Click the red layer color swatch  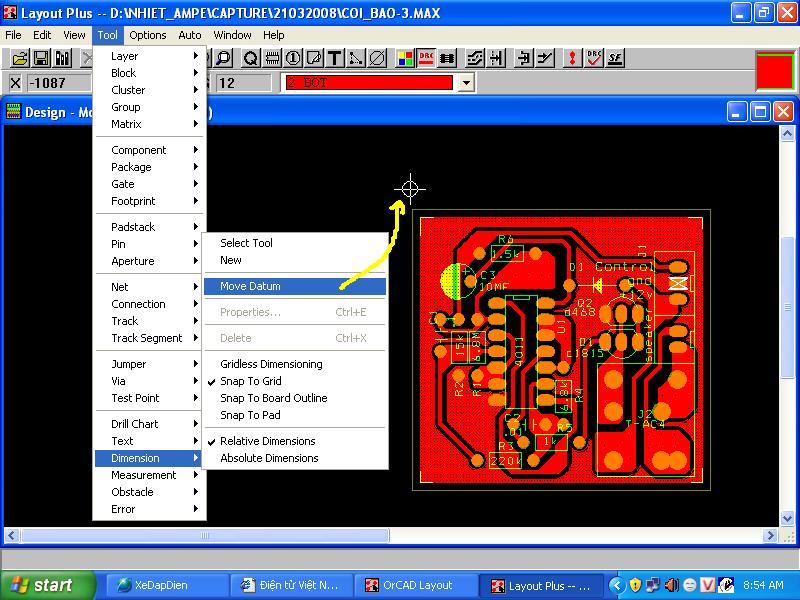774,70
